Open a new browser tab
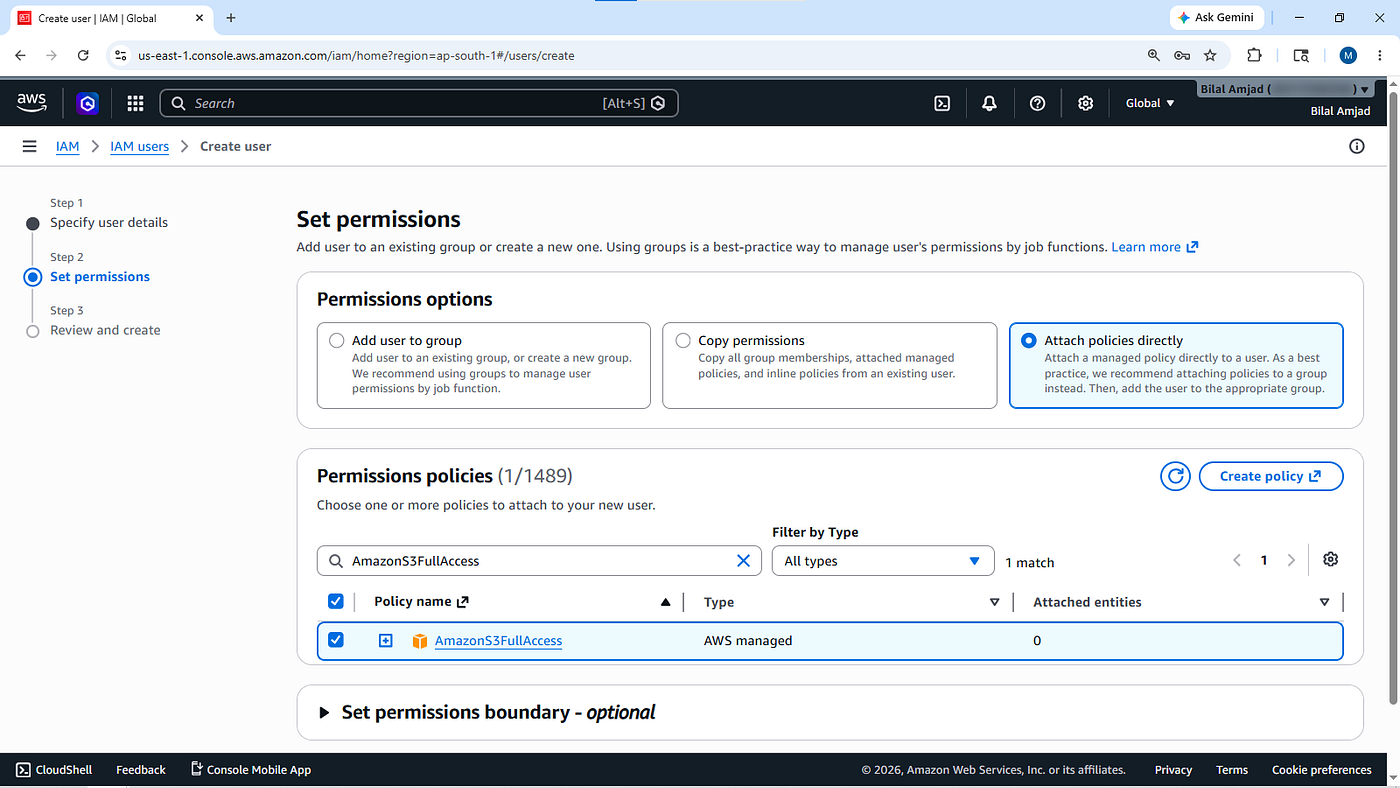 point(231,18)
